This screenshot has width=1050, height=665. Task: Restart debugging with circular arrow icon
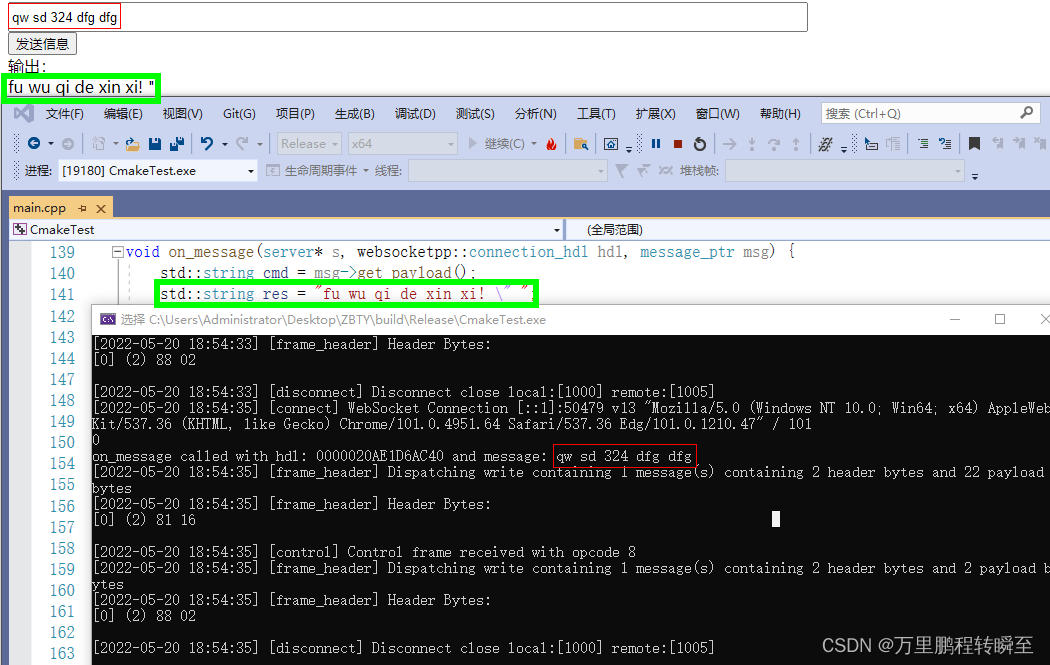click(700, 144)
